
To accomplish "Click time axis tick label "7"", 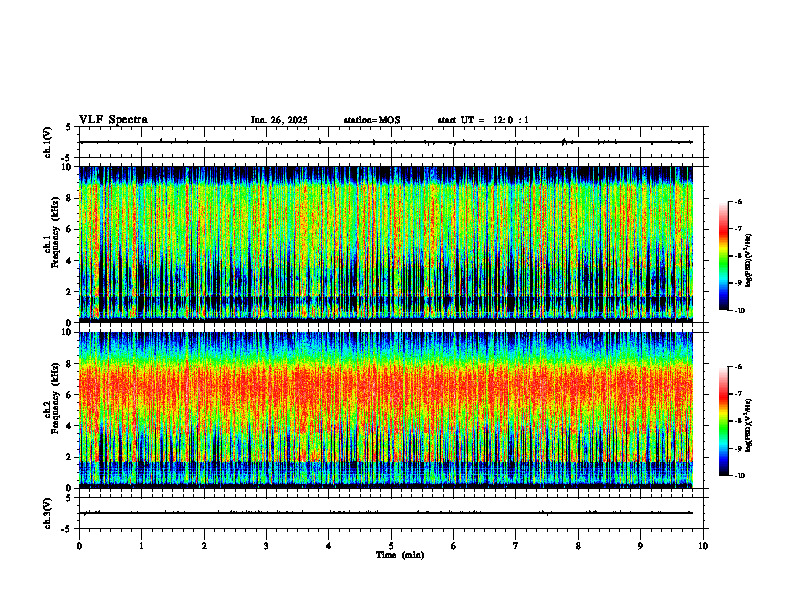I will click(516, 546).
